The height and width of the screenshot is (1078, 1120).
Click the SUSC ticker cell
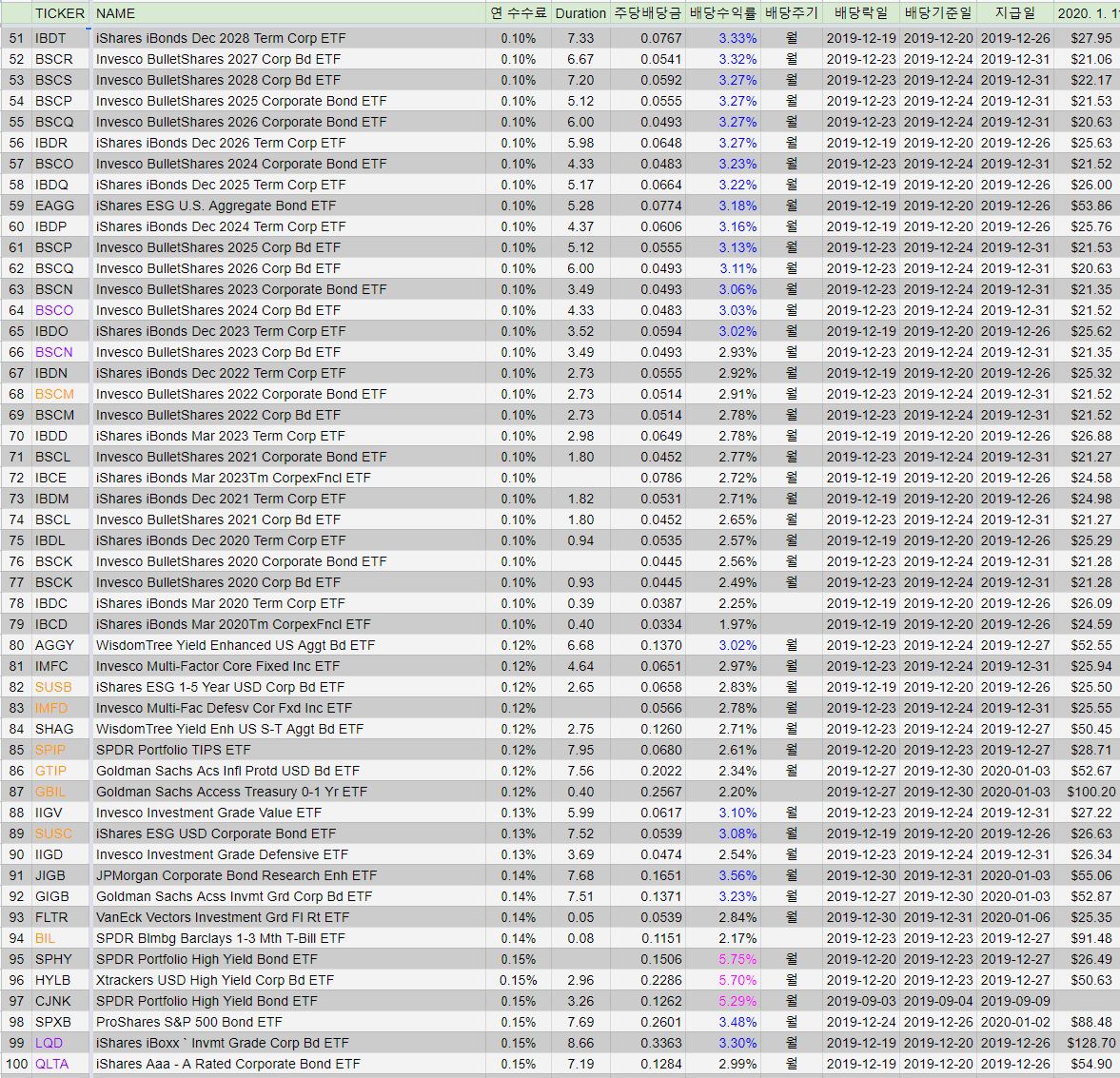tap(60, 833)
